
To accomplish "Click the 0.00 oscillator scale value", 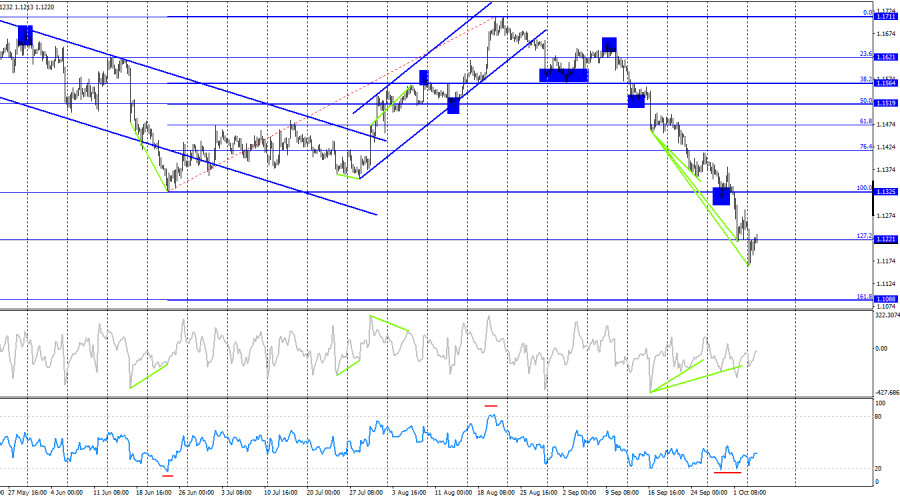I will click(x=881, y=348).
